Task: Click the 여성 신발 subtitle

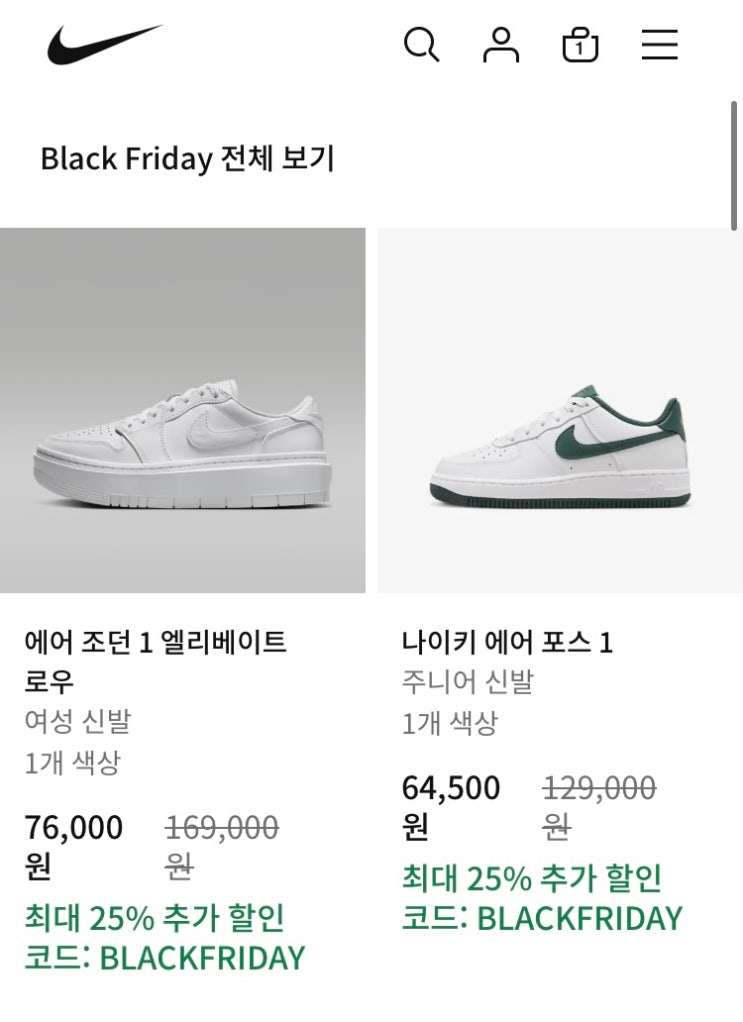Action: point(77,721)
